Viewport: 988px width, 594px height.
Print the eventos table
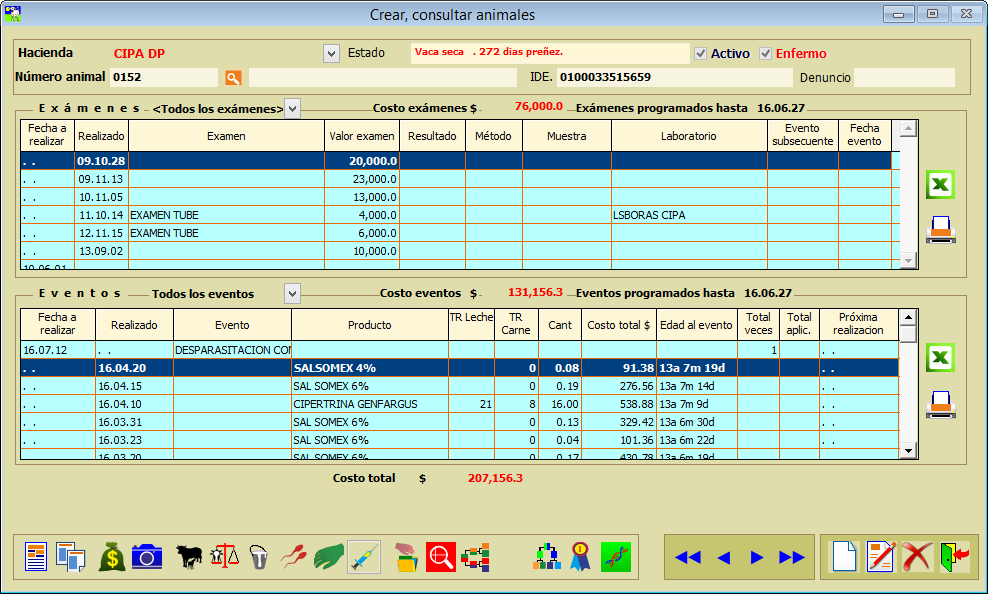tap(940, 403)
